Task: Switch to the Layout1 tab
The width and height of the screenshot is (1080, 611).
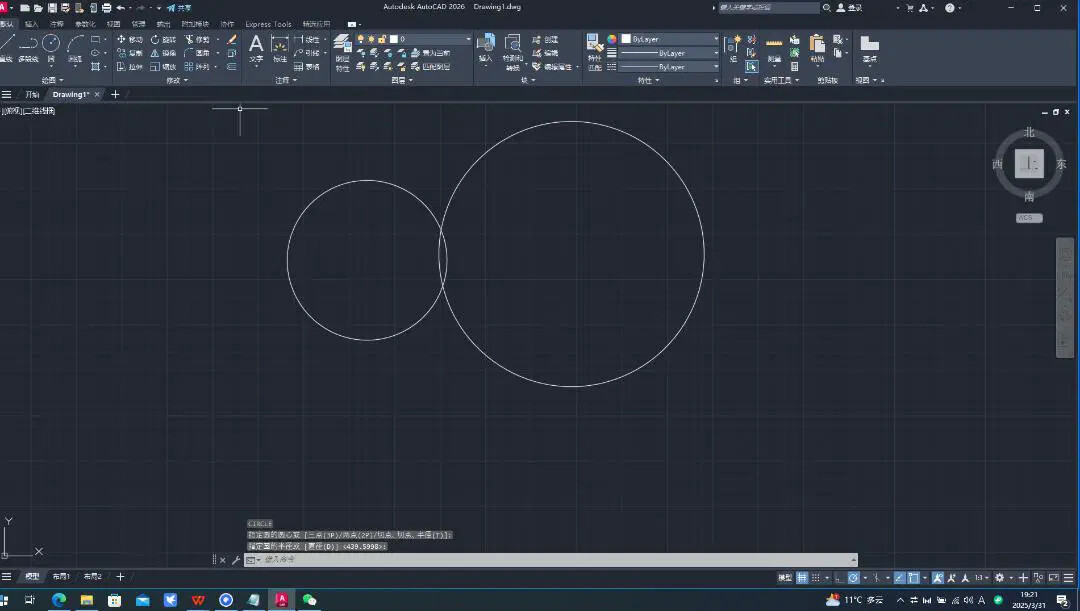Action: 61,577
